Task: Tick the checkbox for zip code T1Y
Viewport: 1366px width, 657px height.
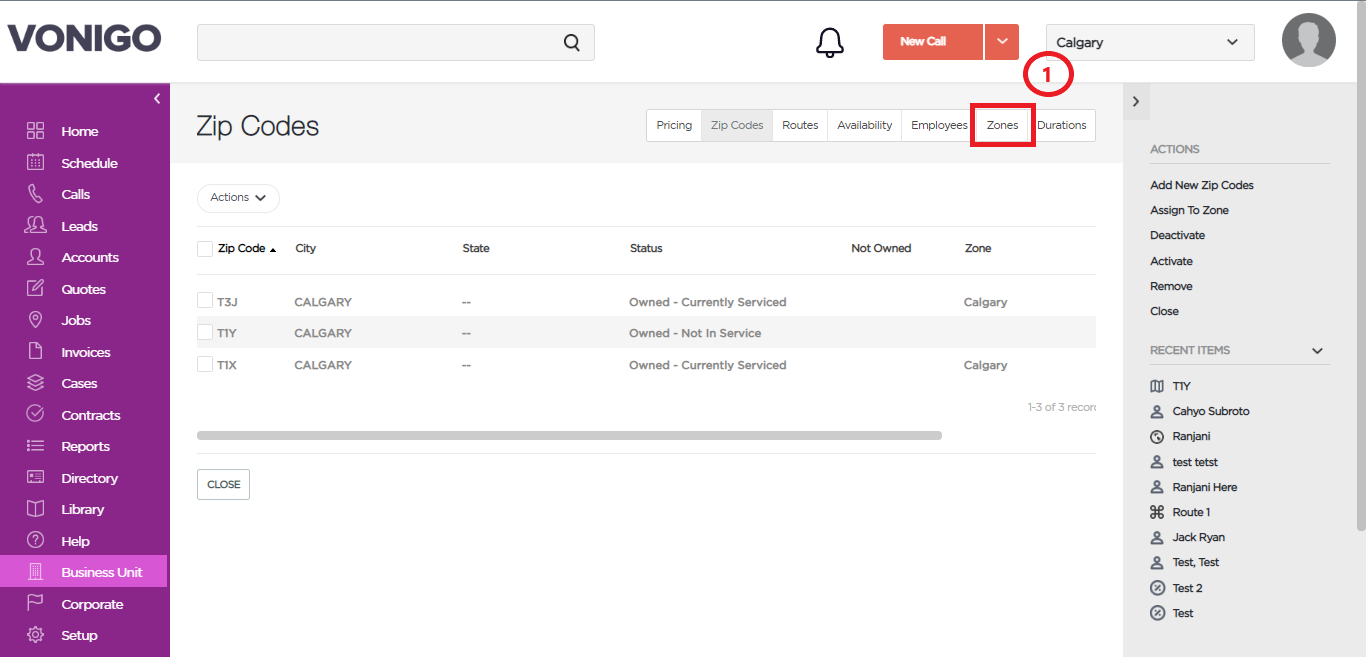Action: click(205, 332)
